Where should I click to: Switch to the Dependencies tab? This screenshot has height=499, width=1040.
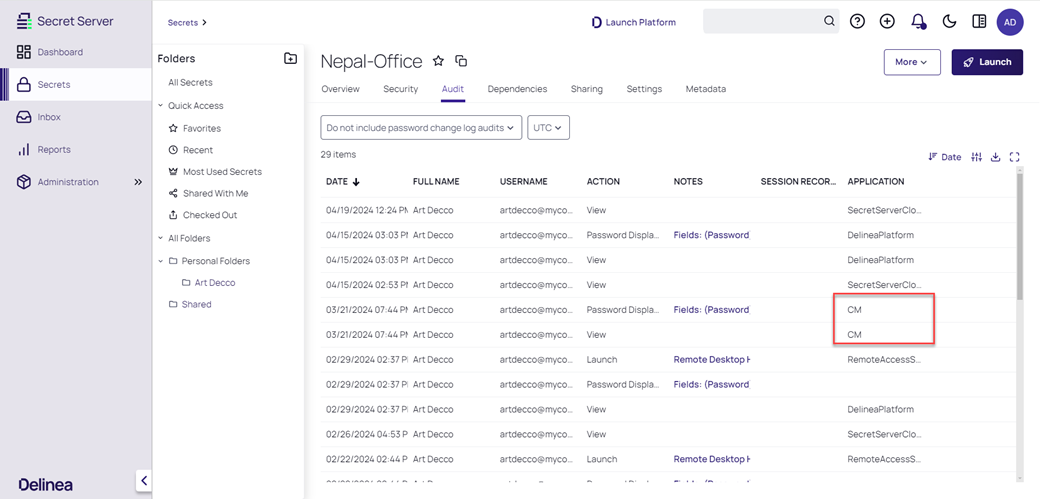pyautogui.click(x=517, y=89)
